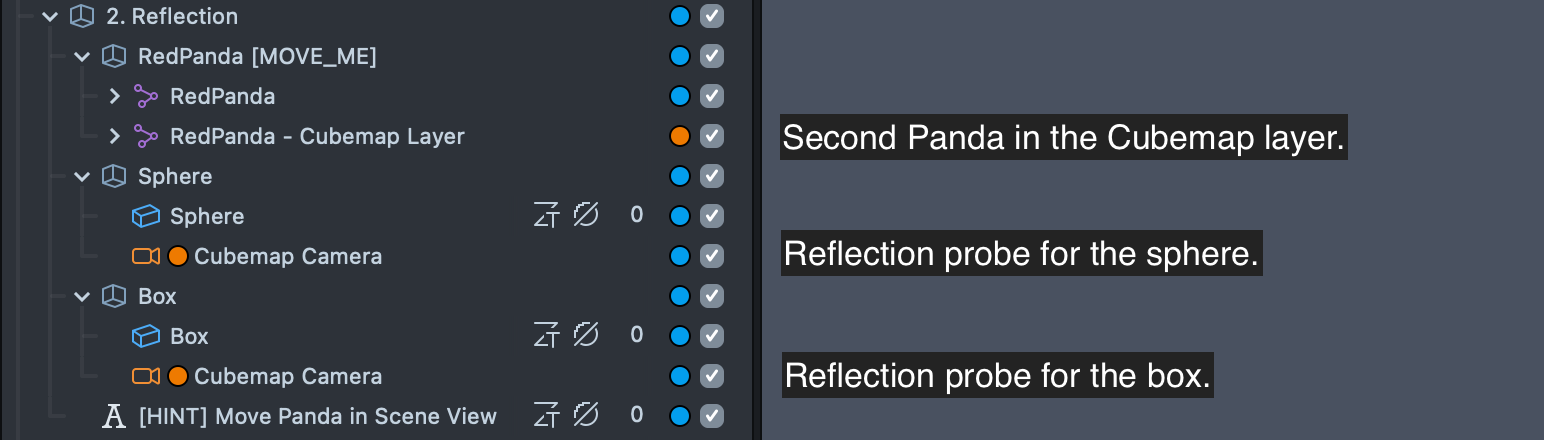This screenshot has width=1544, height=440.
Task: Click the Sphere mesh cube icon
Action: click(146, 216)
